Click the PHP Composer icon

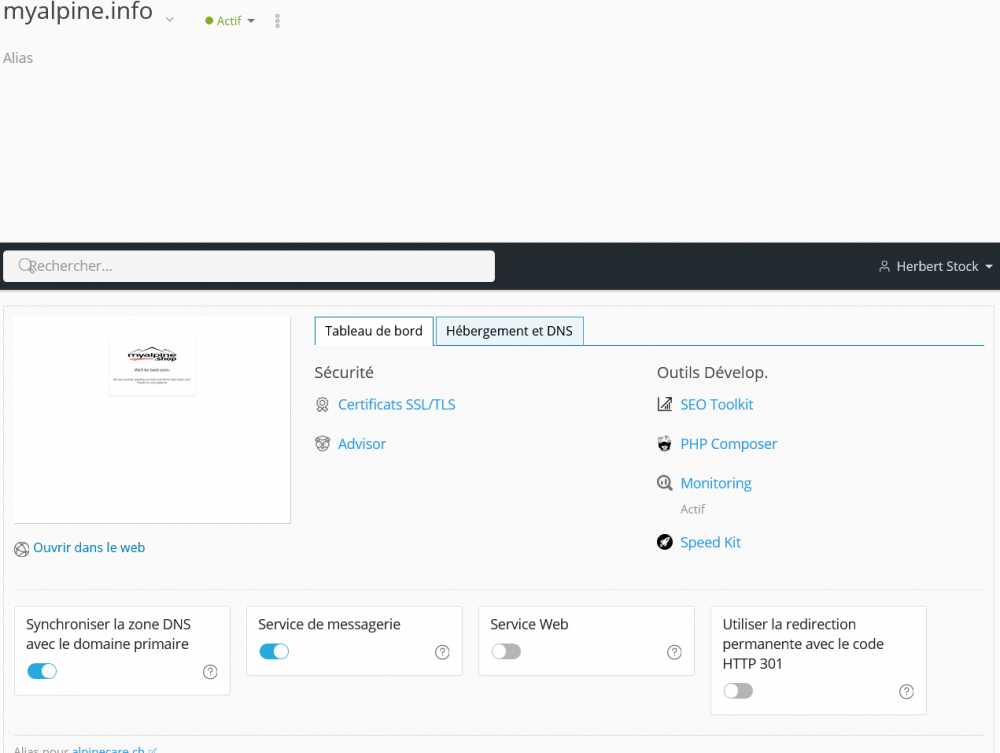pyautogui.click(x=664, y=443)
